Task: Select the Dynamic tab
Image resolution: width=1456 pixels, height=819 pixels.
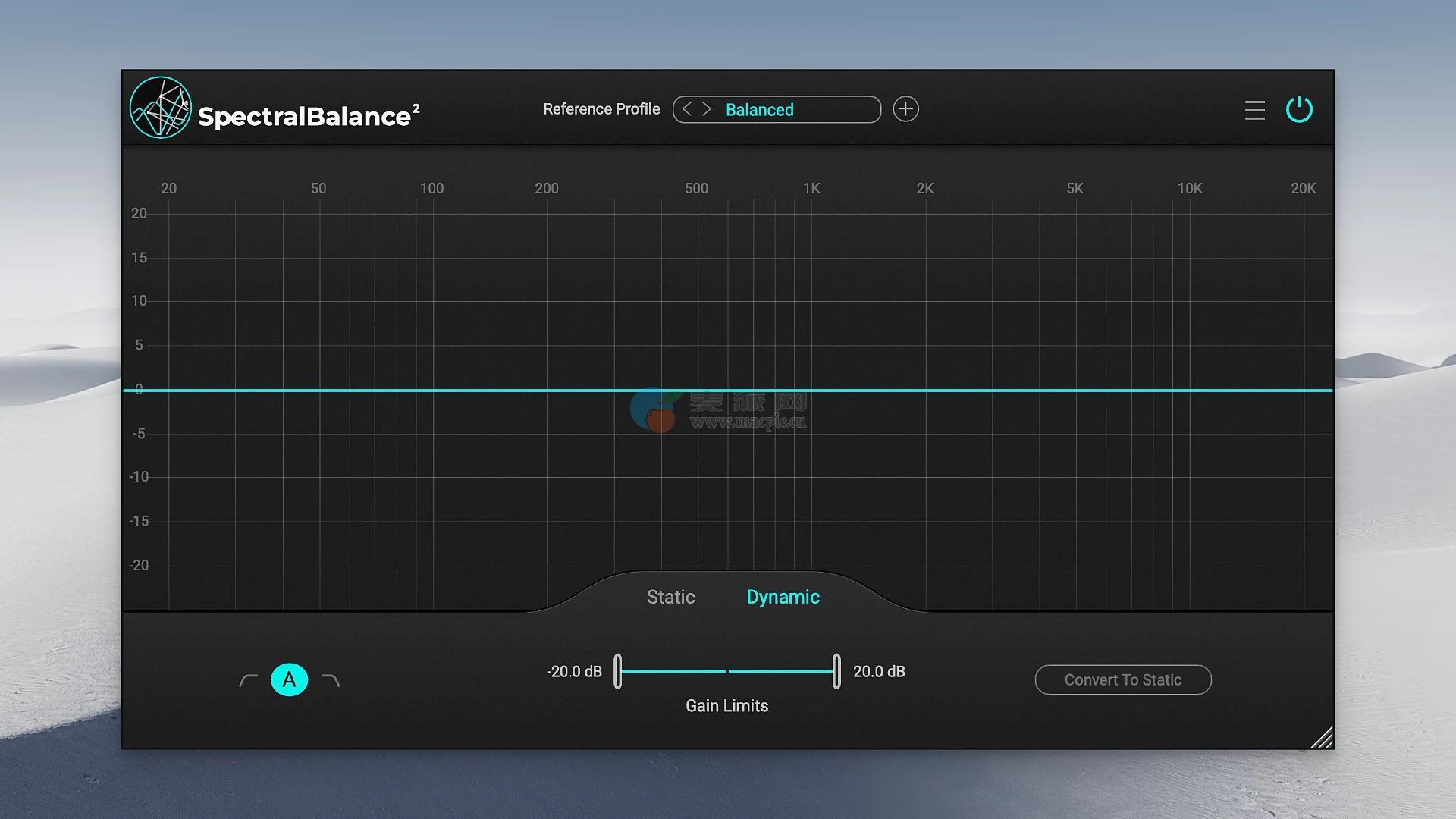Action: tap(783, 597)
